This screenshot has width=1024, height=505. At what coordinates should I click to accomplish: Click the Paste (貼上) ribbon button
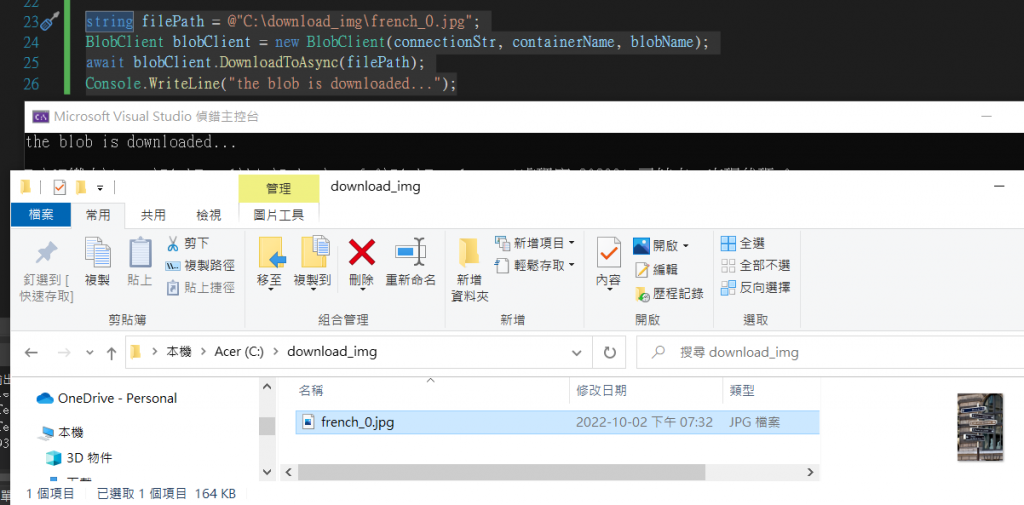click(x=140, y=262)
